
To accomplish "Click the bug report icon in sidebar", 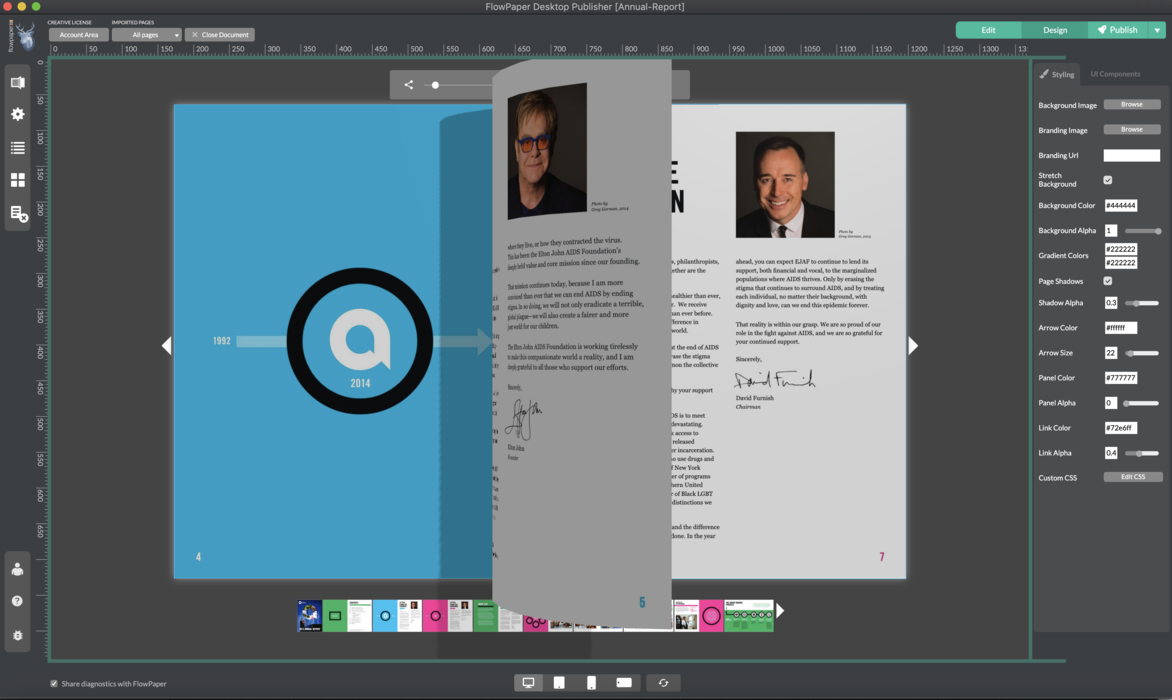I will (17, 635).
